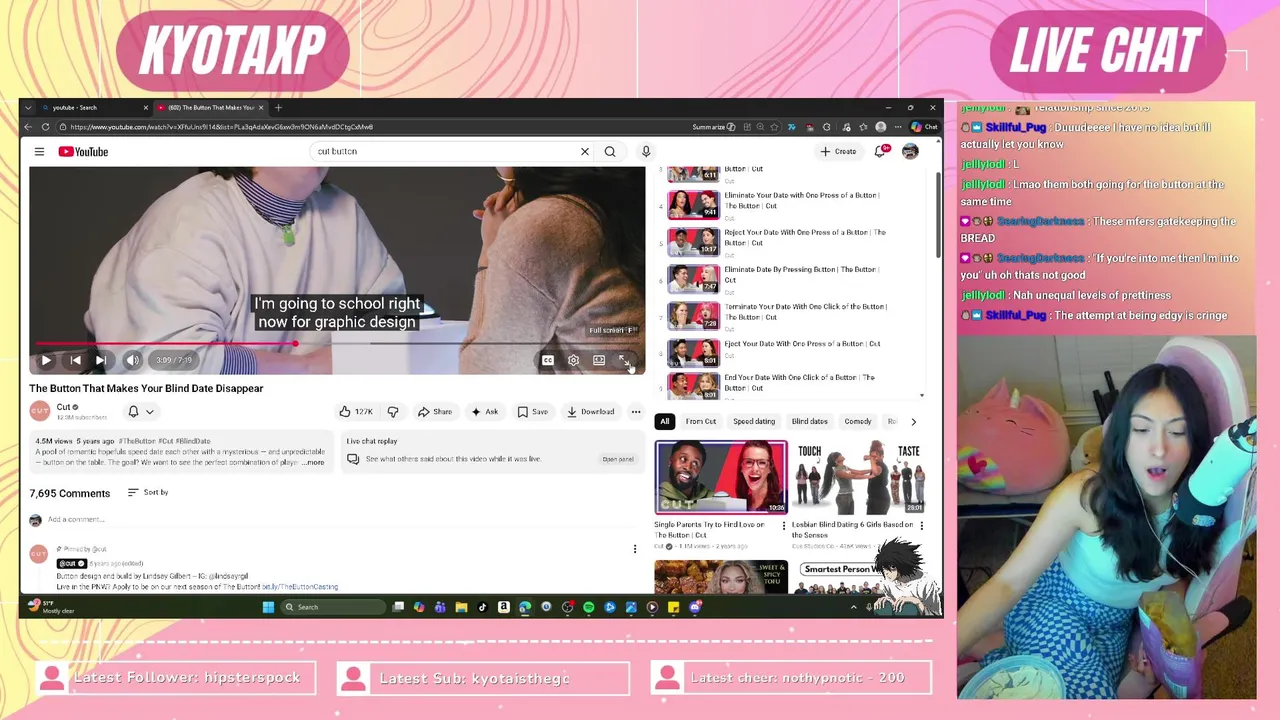Viewport: 1280px width, 720px height.
Task: Show more filter chips with right arrow
Action: (913, 421)
